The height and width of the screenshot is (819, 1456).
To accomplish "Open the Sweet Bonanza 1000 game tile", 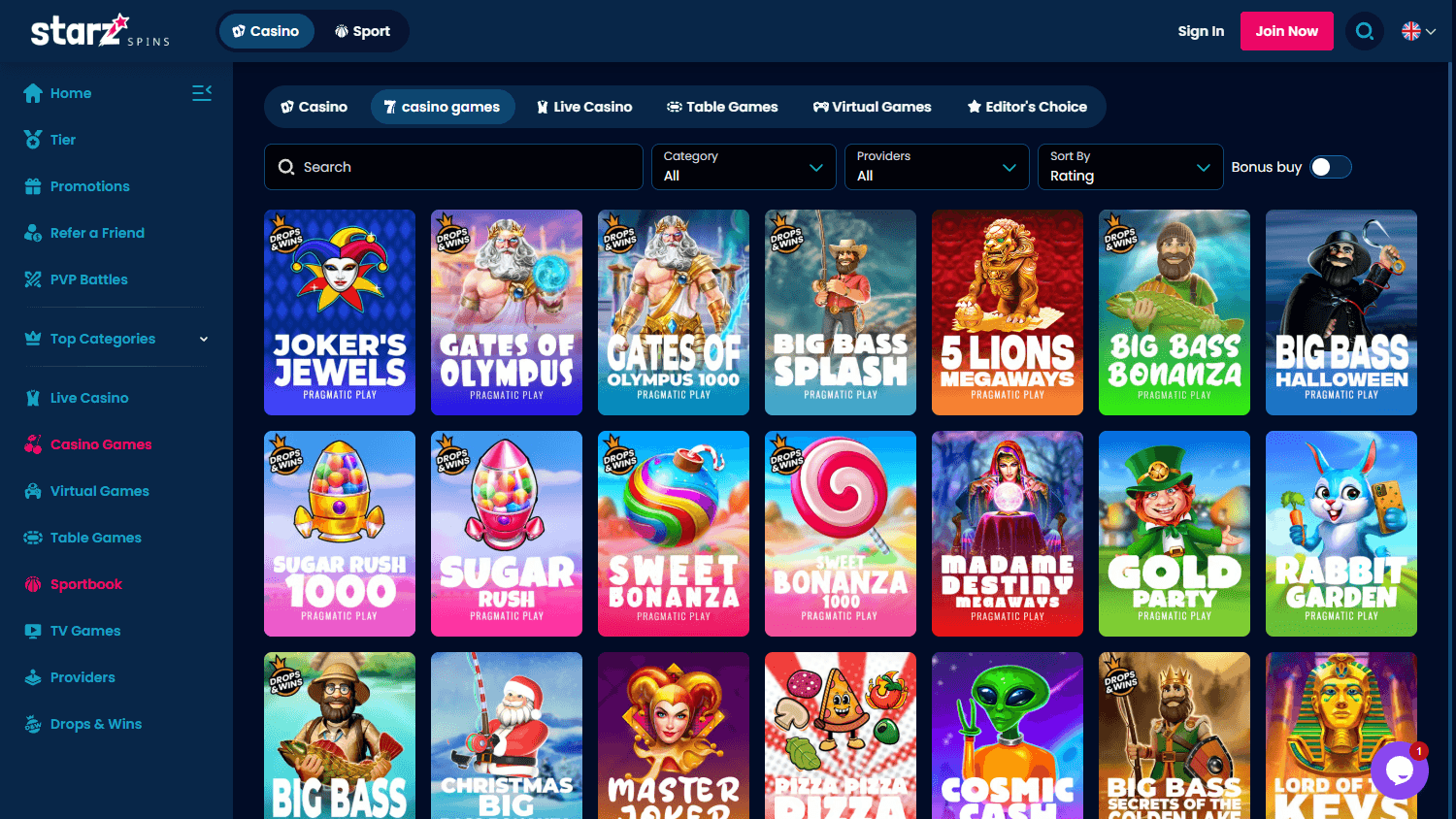I will tap(841, 534).
